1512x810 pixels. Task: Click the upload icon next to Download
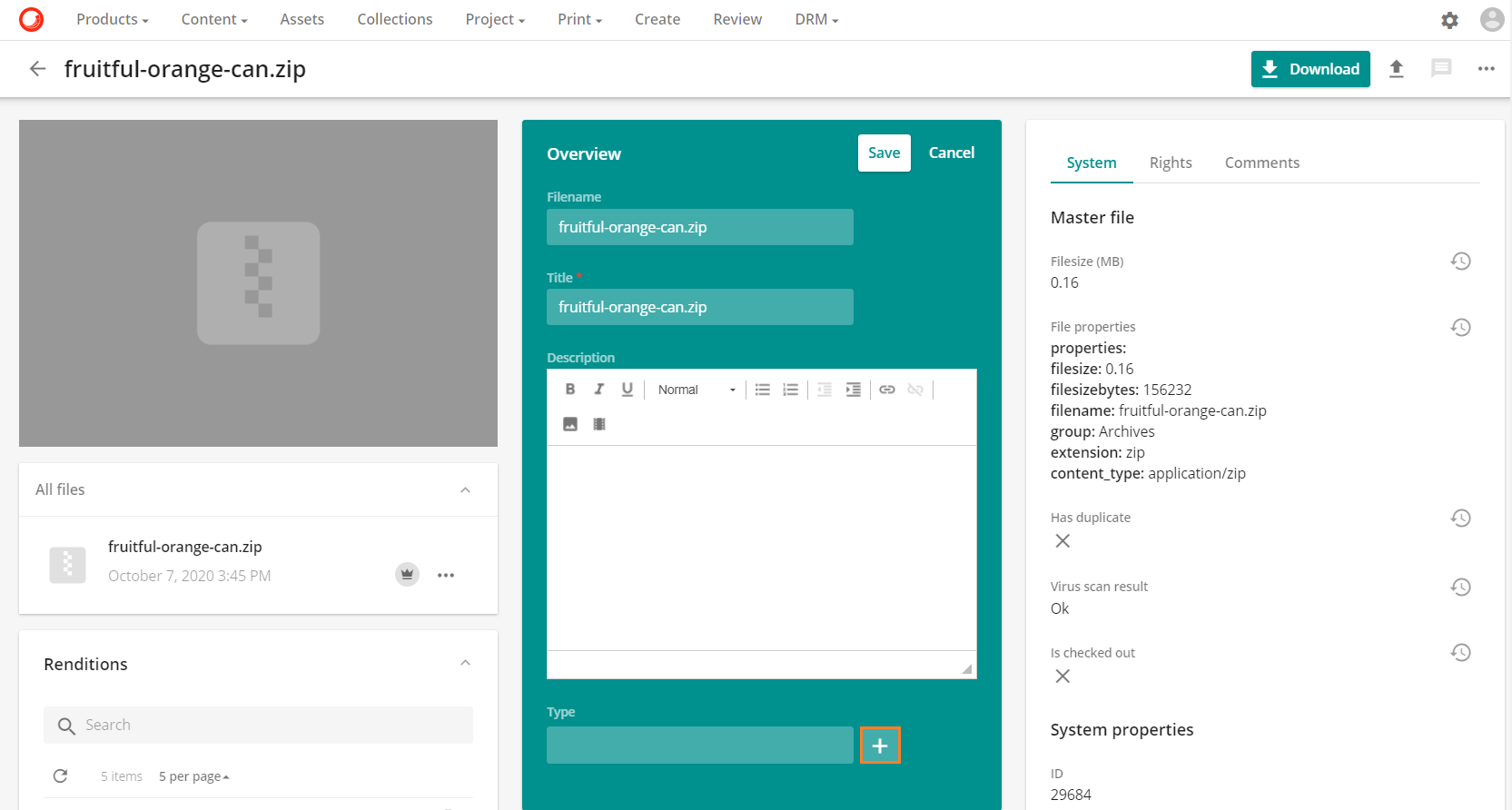tap(1397, 69)
